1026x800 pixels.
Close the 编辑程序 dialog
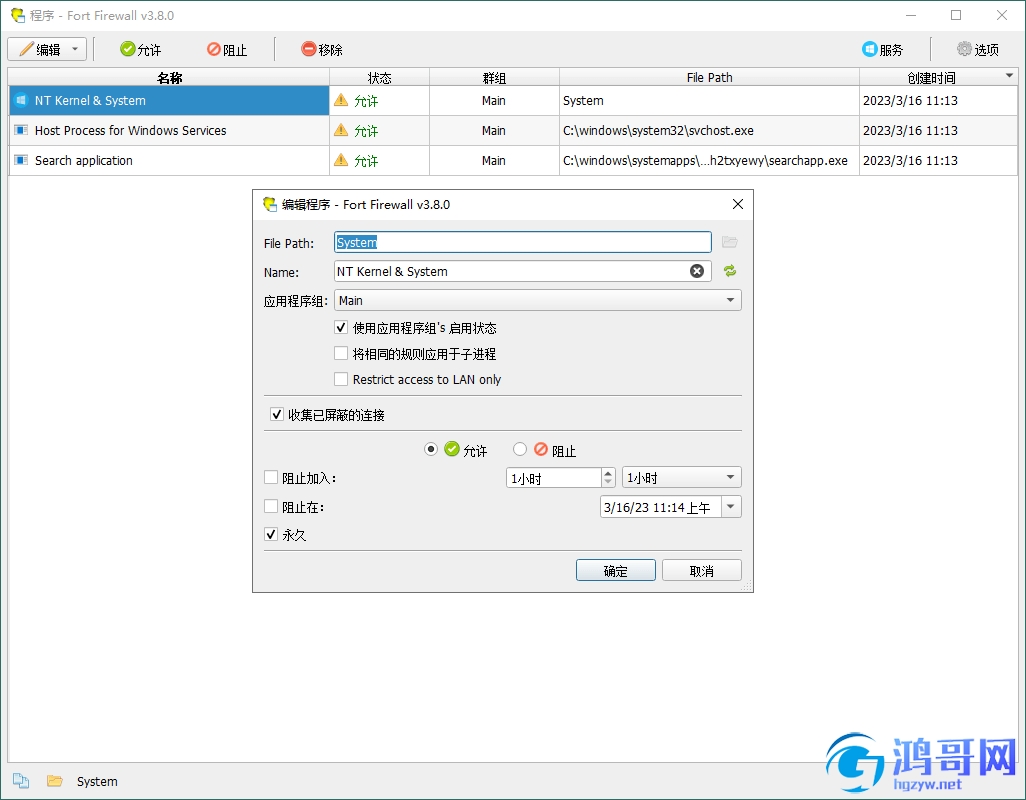[x=737, y=204]
